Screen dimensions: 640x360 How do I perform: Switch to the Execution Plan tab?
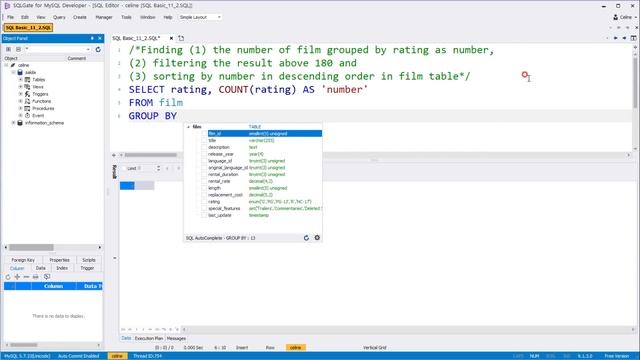point(149,338)
